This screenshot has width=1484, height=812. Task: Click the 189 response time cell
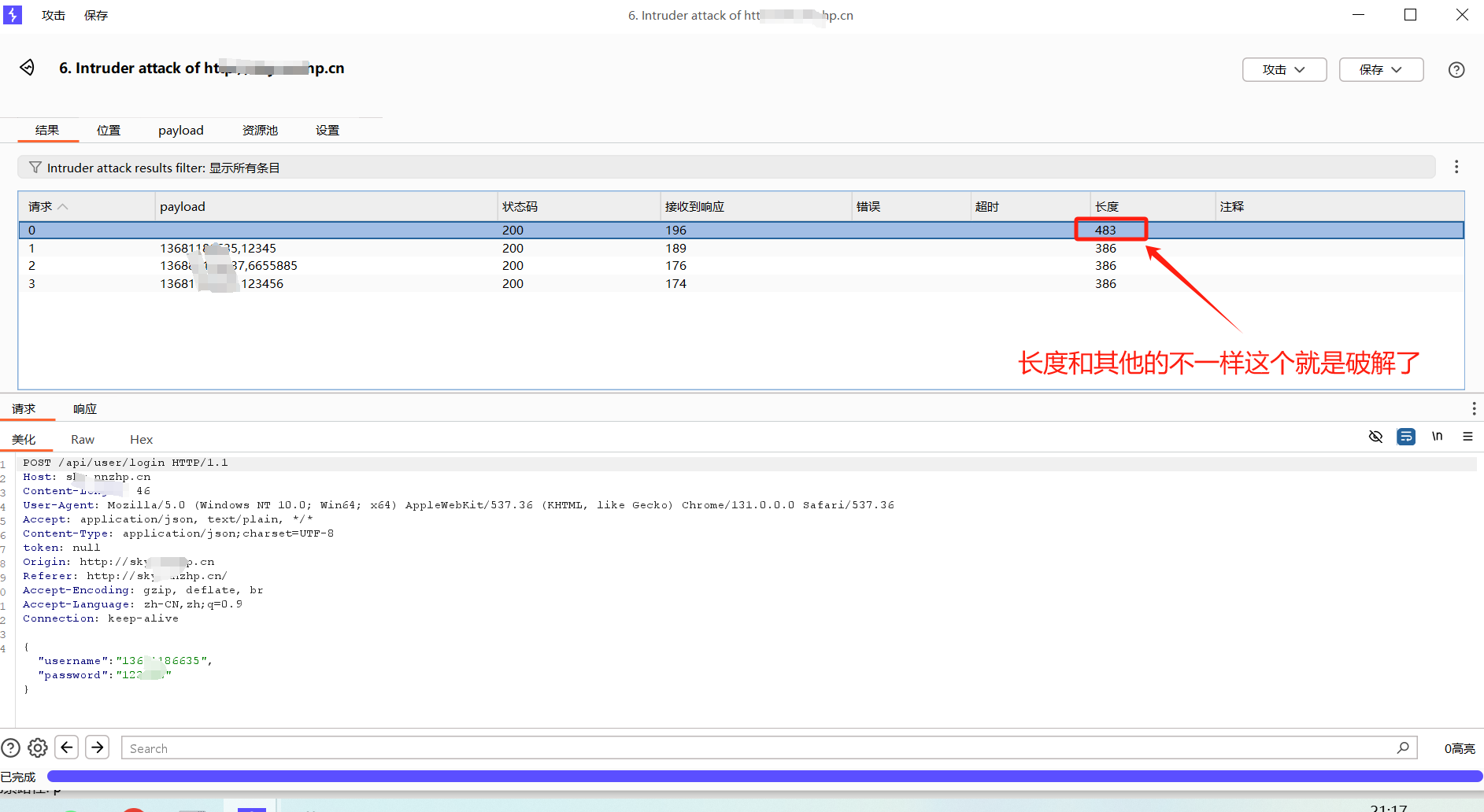pos(675,248)
